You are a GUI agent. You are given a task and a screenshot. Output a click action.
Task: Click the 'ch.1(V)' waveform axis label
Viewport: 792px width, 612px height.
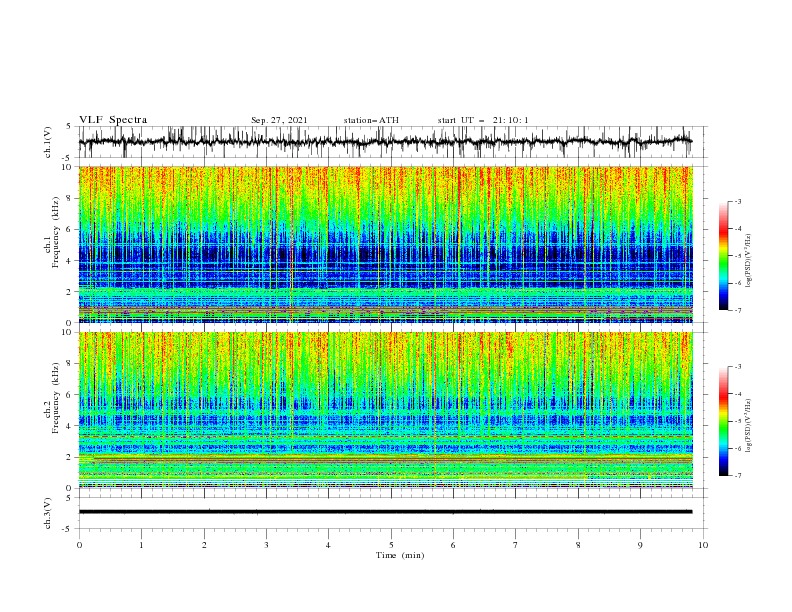[48, 142]
